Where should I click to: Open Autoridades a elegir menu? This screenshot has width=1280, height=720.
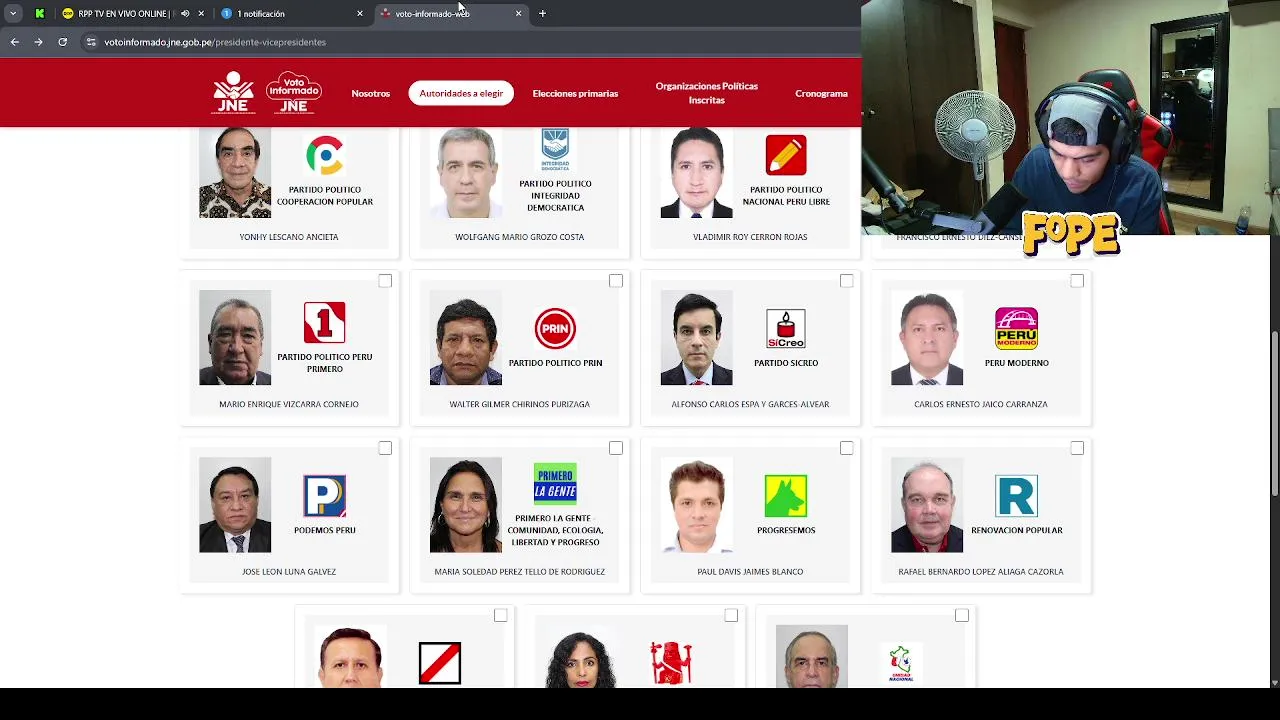tap(461, 93)
